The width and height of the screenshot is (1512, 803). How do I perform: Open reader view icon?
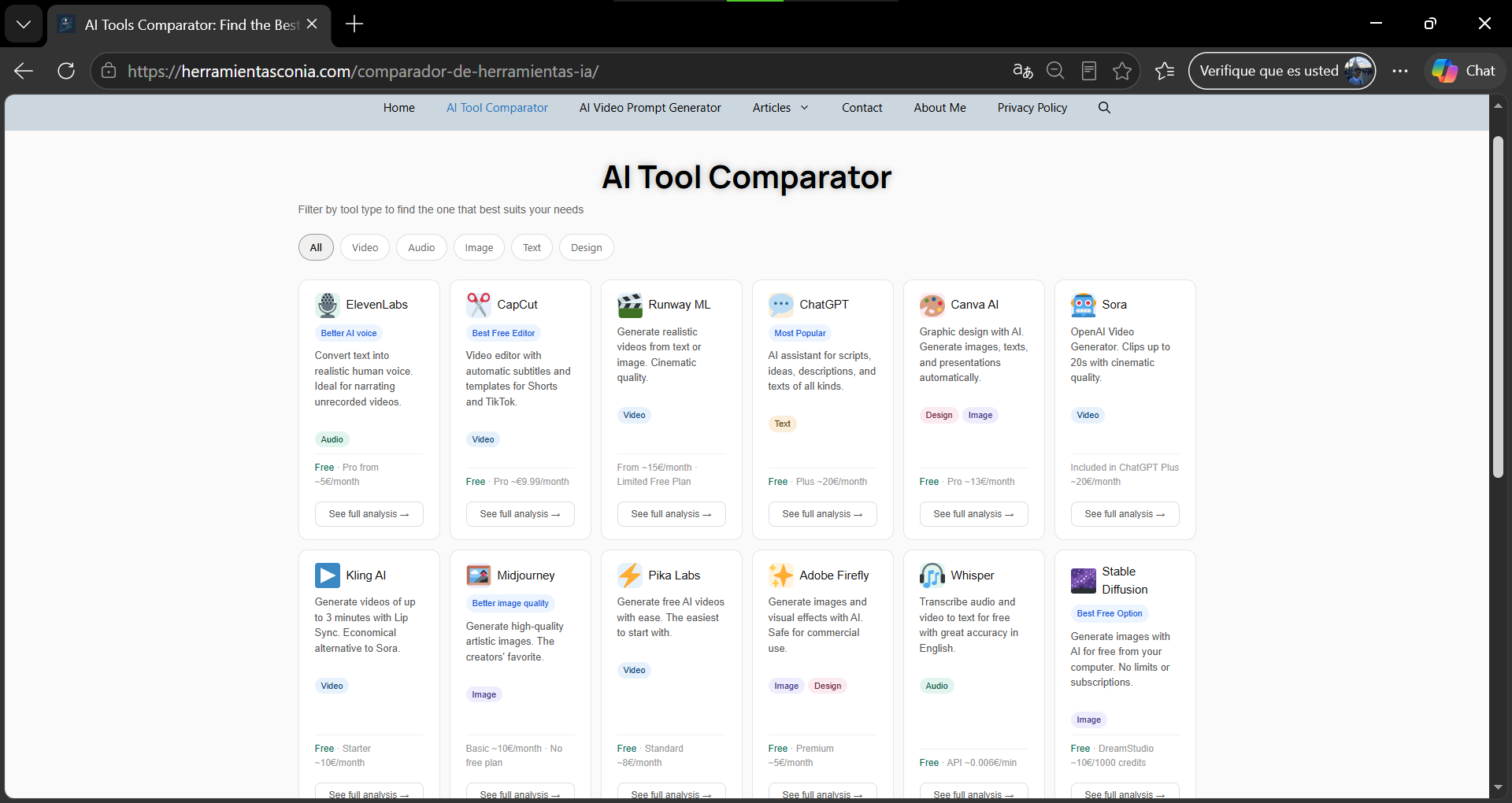coord(1089,71)
